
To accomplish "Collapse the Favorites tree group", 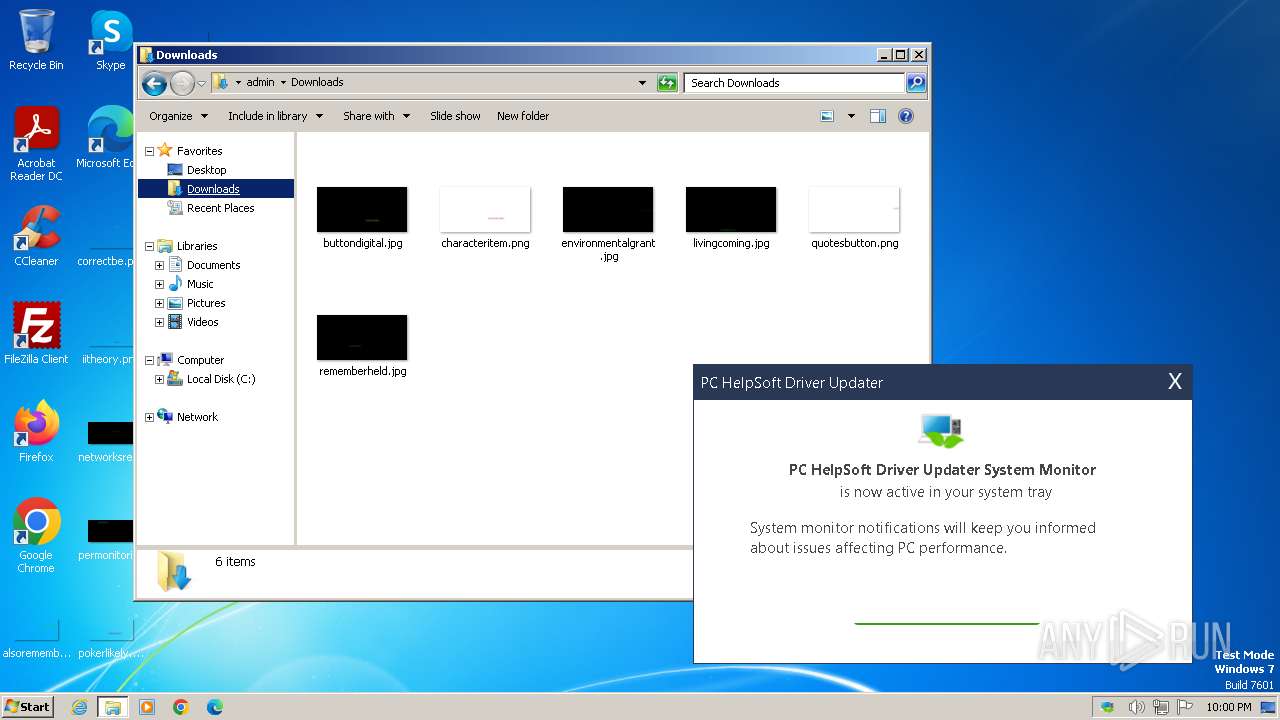I will click(x=150, y=151).
